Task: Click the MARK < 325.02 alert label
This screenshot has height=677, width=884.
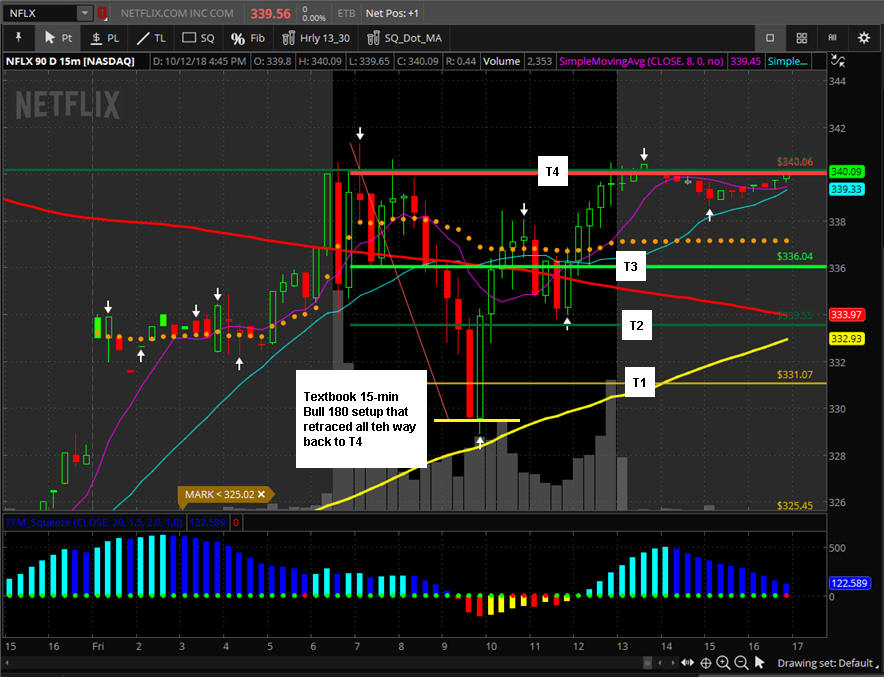Action: point(219,494)
